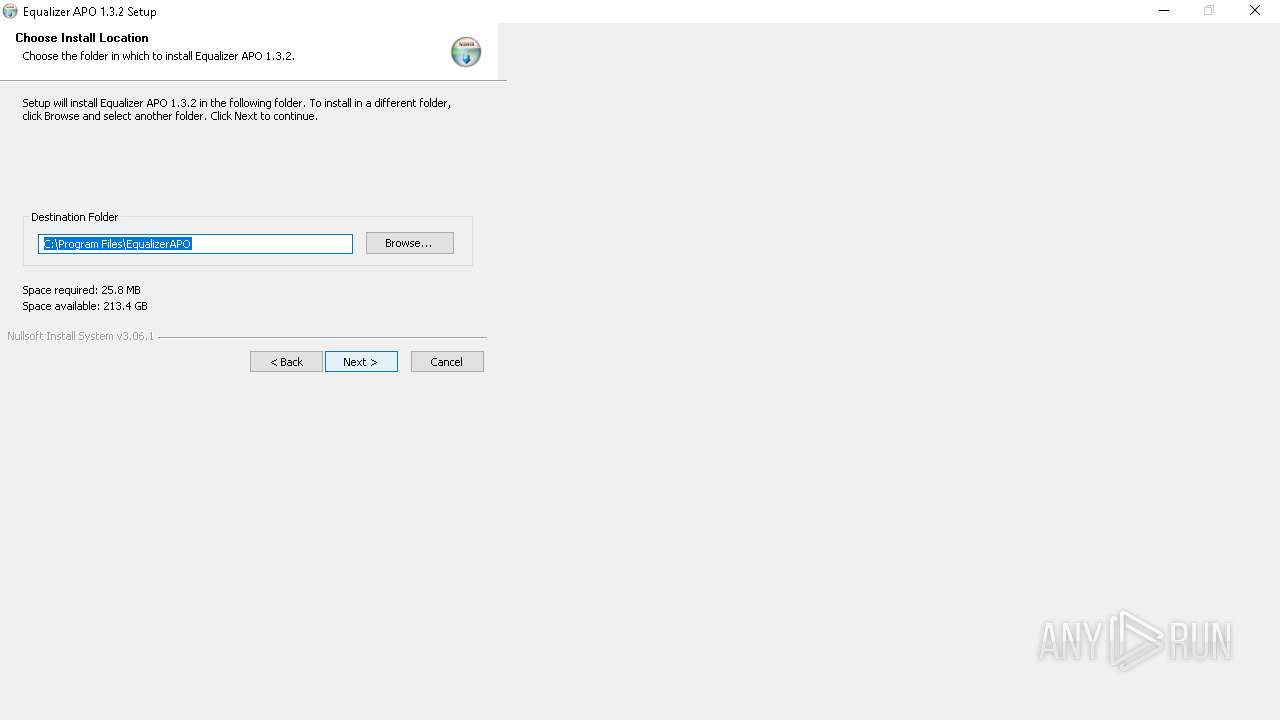1280x720 pixels.
Task: Click the 'Destination Folder' group label
Action: (x=74, y=217)
